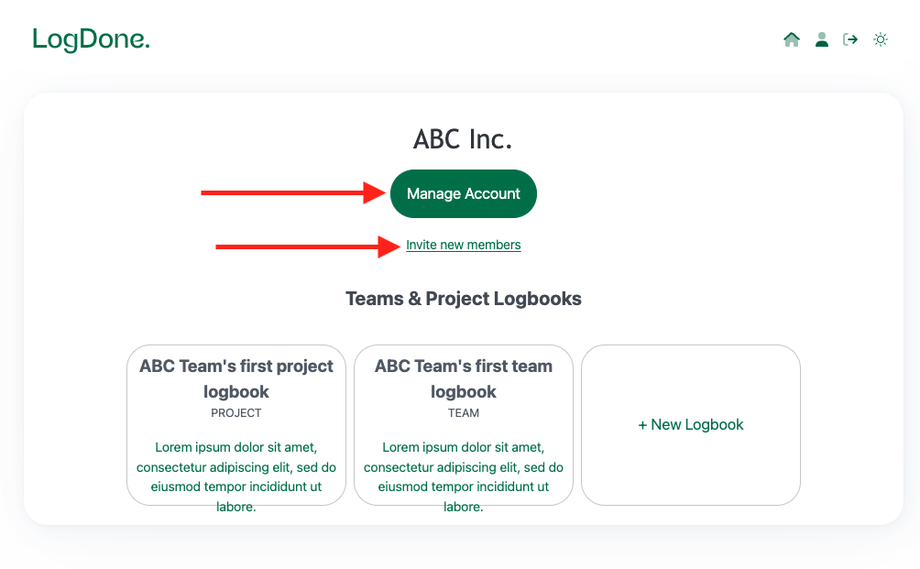Click the logout icon

coord(851,40)
